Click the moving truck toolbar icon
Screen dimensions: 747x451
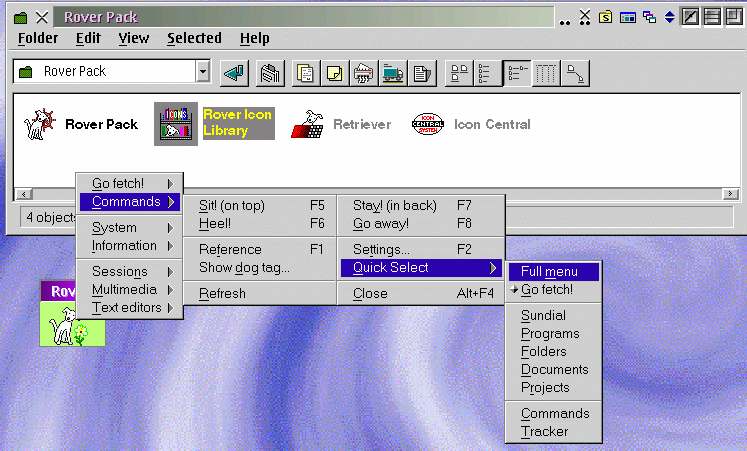coord(393,73)
